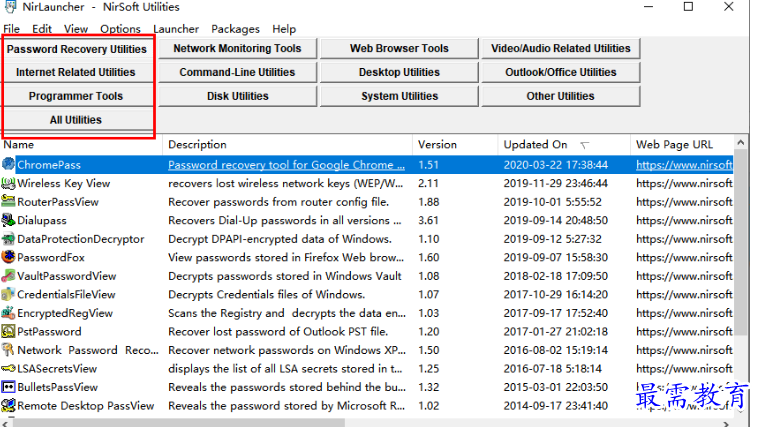Click "Recover lost password of Outlook PST file."
Image resolution: width=757 pixels, height=427 pixels.
(278, 331)
